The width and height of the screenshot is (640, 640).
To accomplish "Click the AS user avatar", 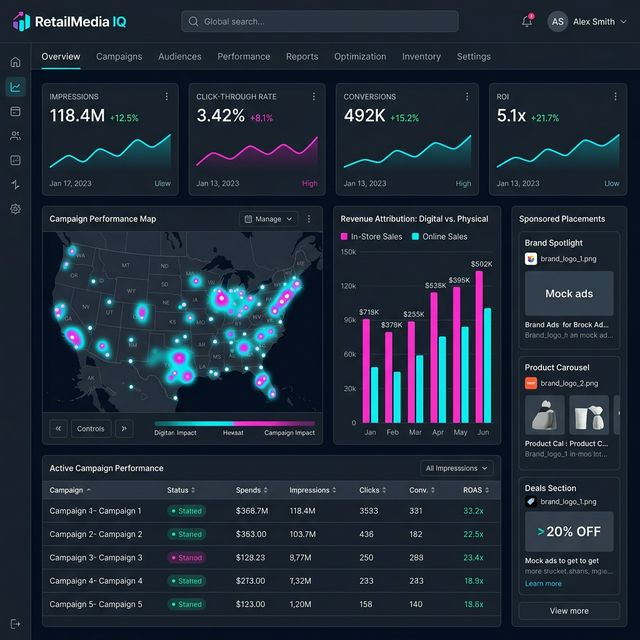I will coord(558,22).
